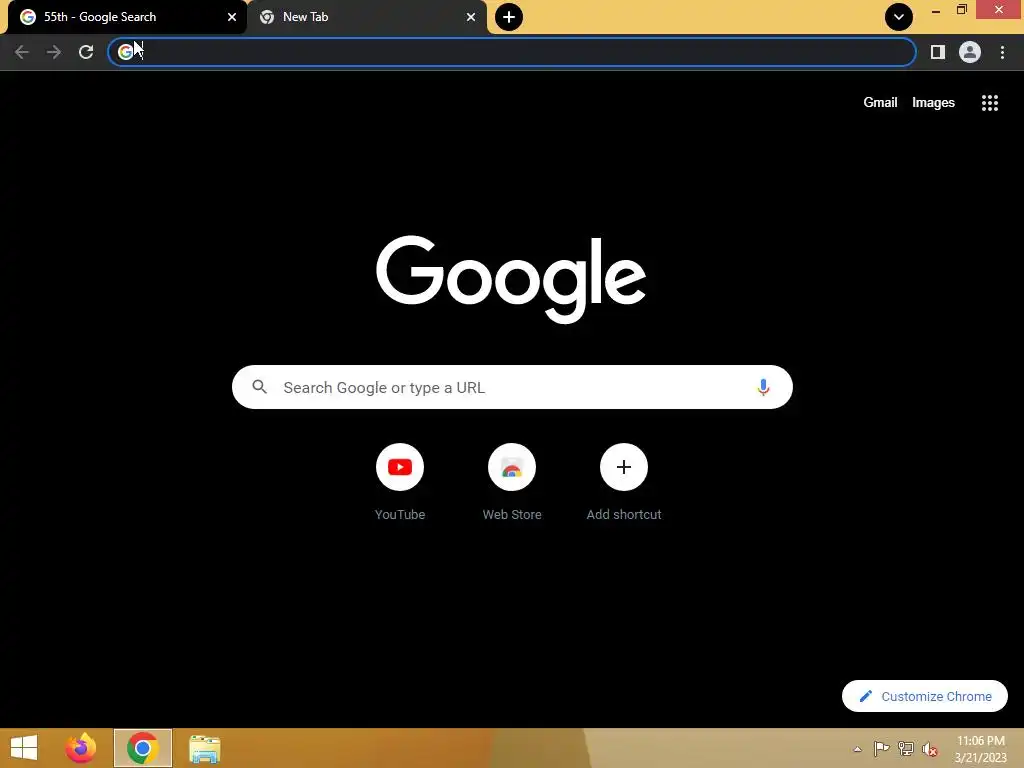
Task: Click the Google icon in address bar
Action: click(125, 52)
